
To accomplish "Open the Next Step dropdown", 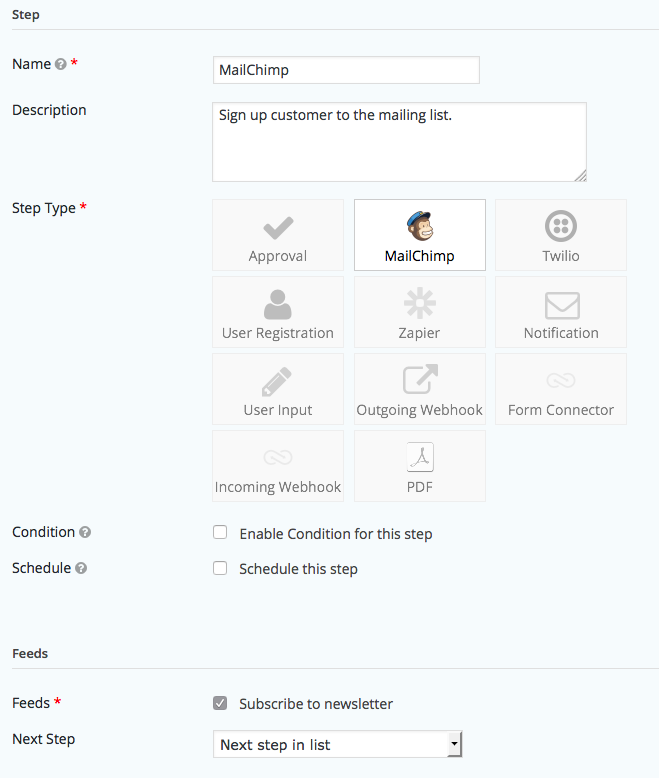I will point(337,744).
